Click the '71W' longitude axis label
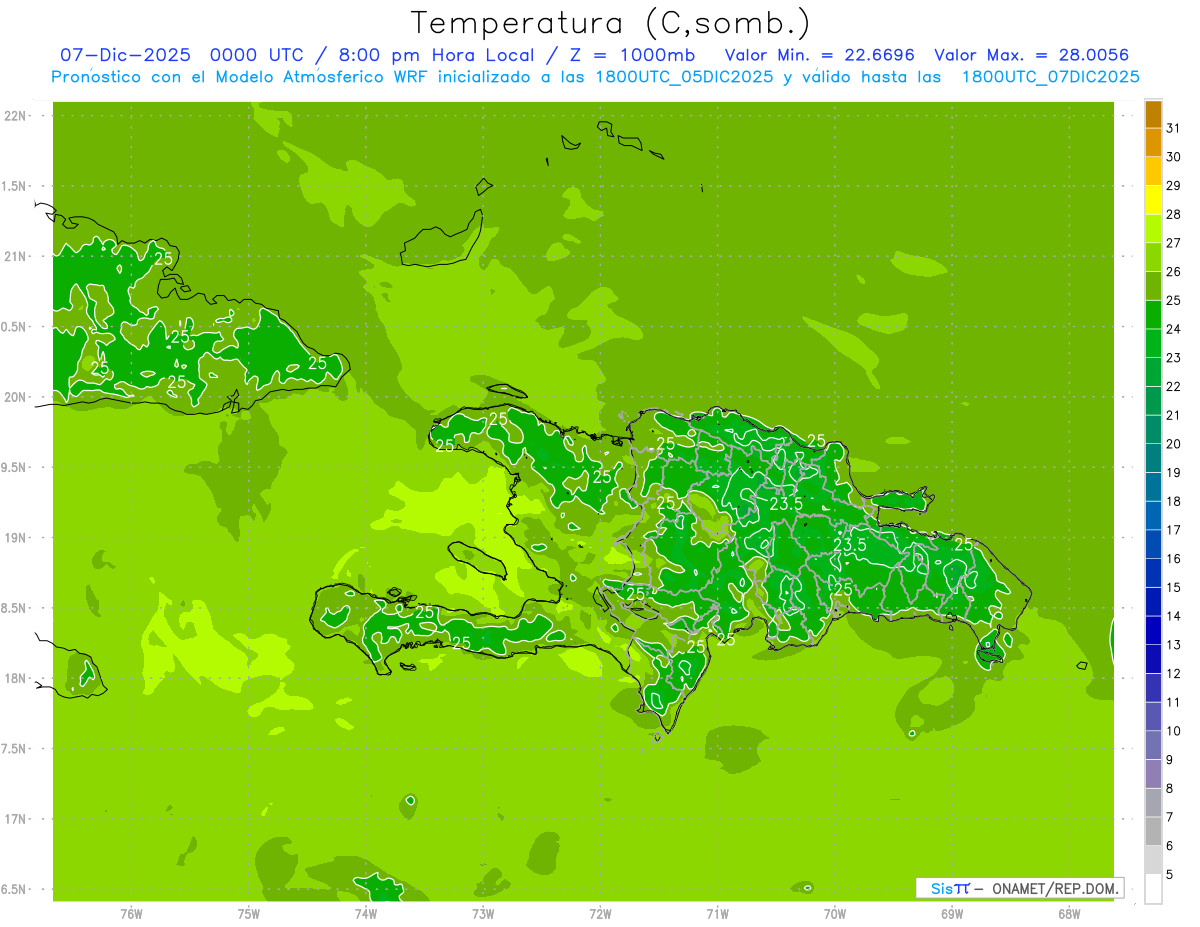Screen dimensions: 1200x927 pos(717,914)
